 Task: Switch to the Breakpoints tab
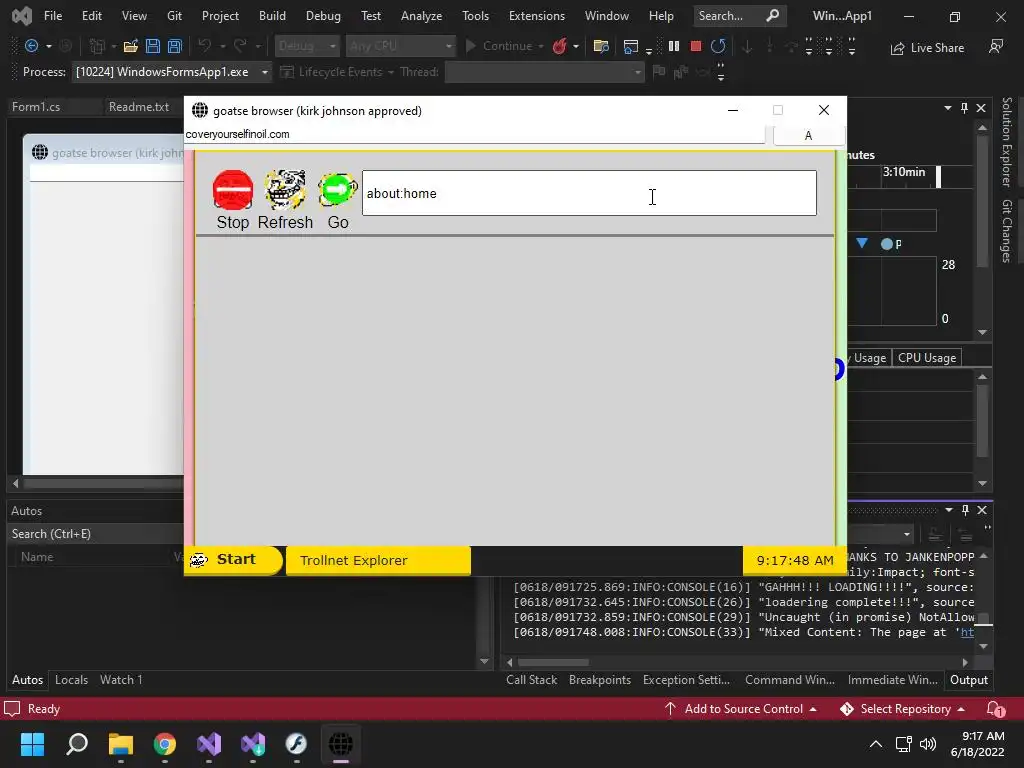click(x=600, y=680)
